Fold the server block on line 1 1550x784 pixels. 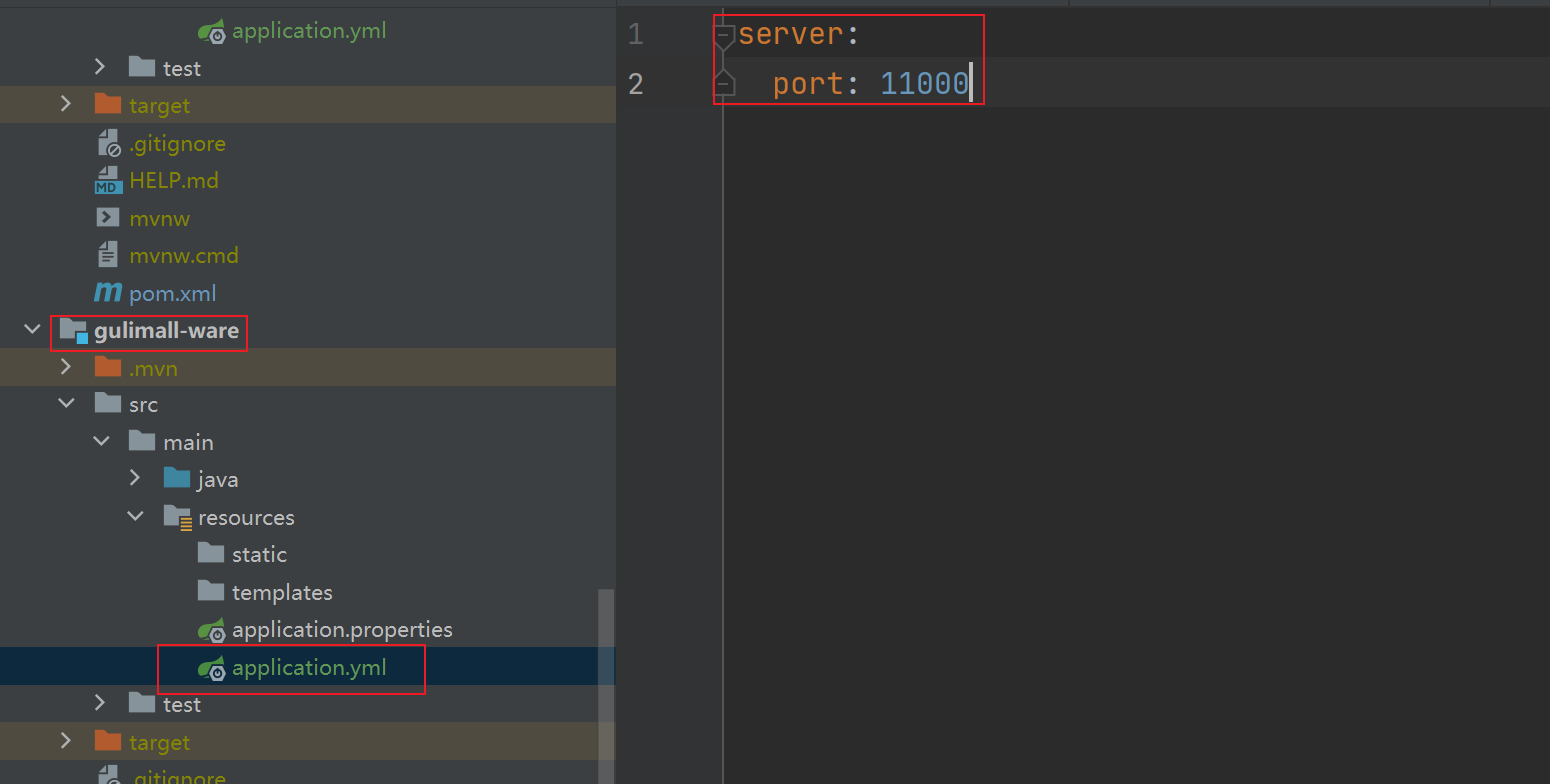point(724,36)
